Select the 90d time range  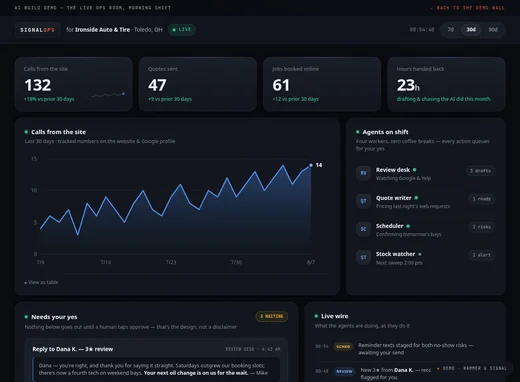click(x=493, y=30)
